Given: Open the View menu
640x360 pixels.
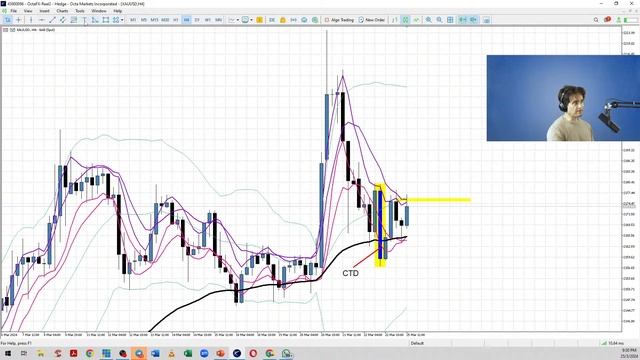Looking at the screenshot, I should pos(28,11).
